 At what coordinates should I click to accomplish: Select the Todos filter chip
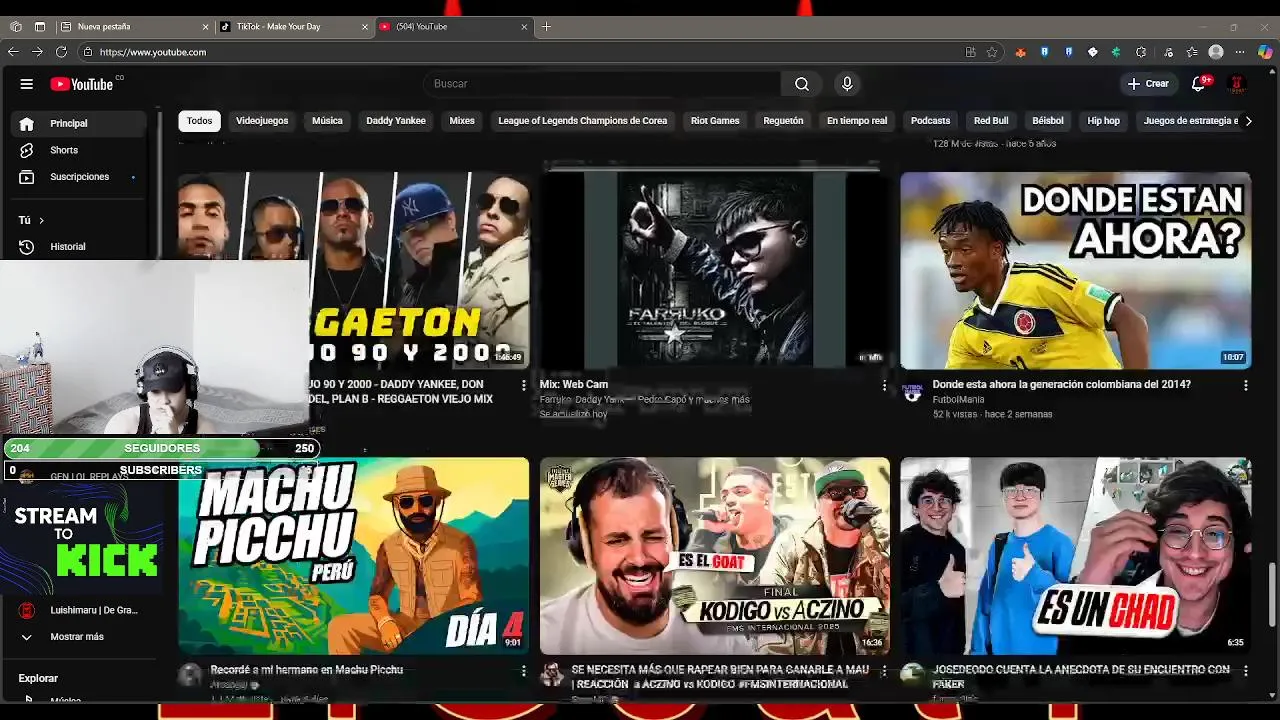tap(199, 121)
